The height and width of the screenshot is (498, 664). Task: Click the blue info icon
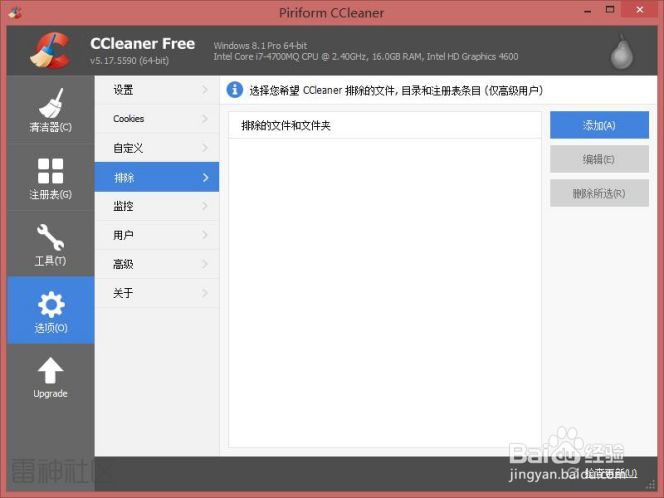235,90
